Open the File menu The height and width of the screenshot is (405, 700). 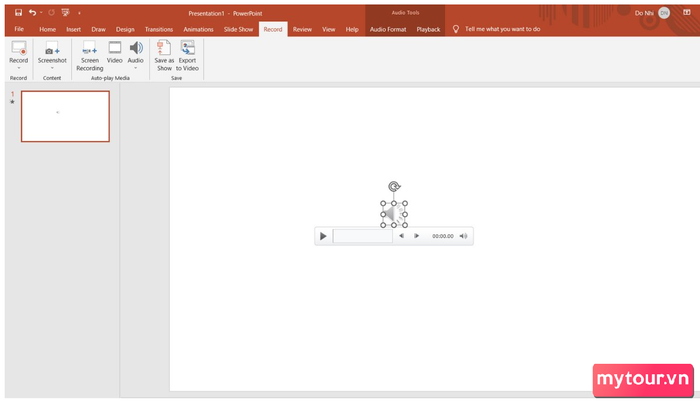pos(19,29)
